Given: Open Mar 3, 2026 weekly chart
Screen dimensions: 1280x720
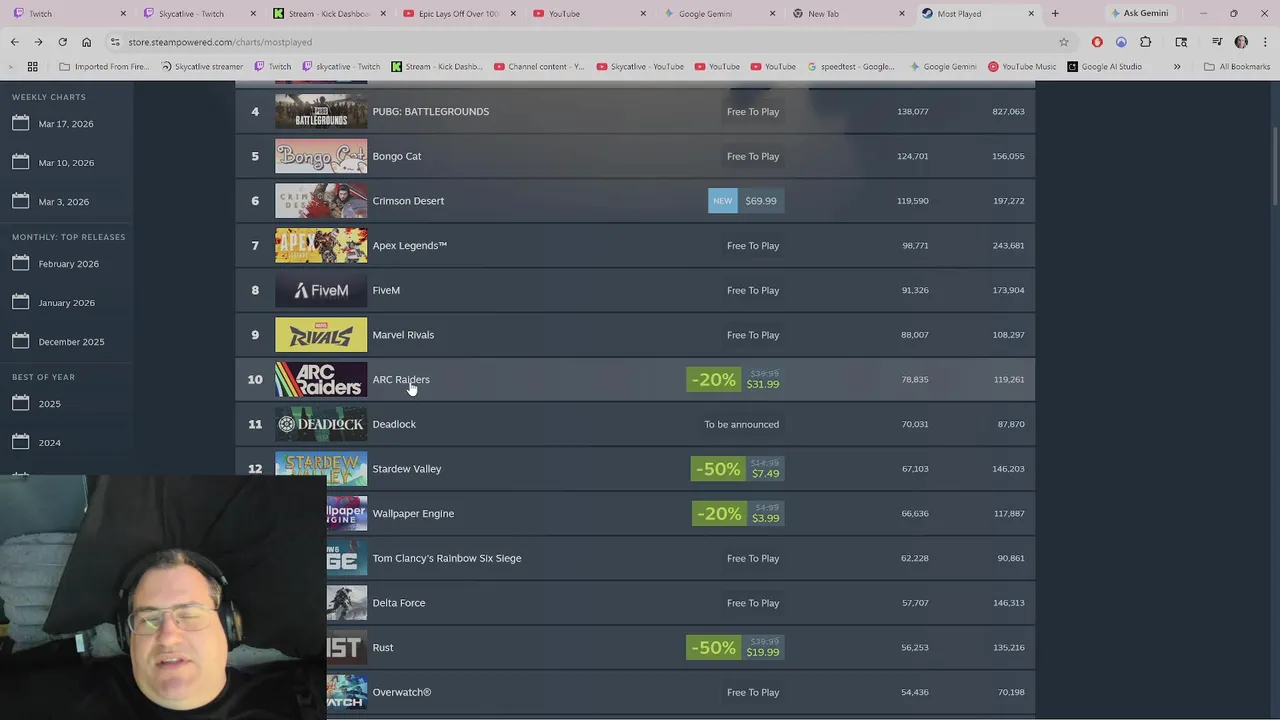Looking at the screenshot, I should [x=63, y=202].
